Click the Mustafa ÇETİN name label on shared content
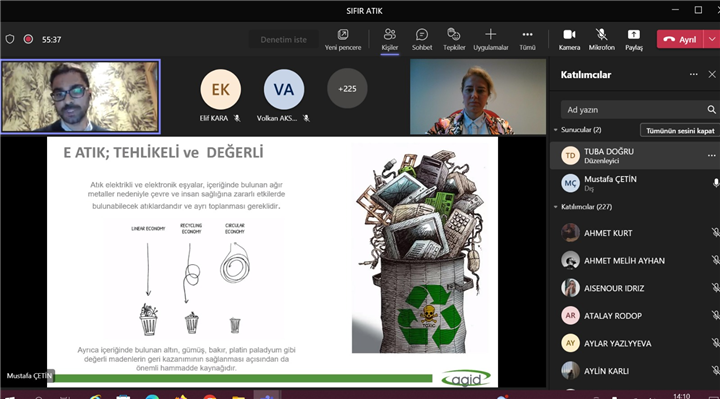Viewport: 720px width, 399px height. click(29, 376)
